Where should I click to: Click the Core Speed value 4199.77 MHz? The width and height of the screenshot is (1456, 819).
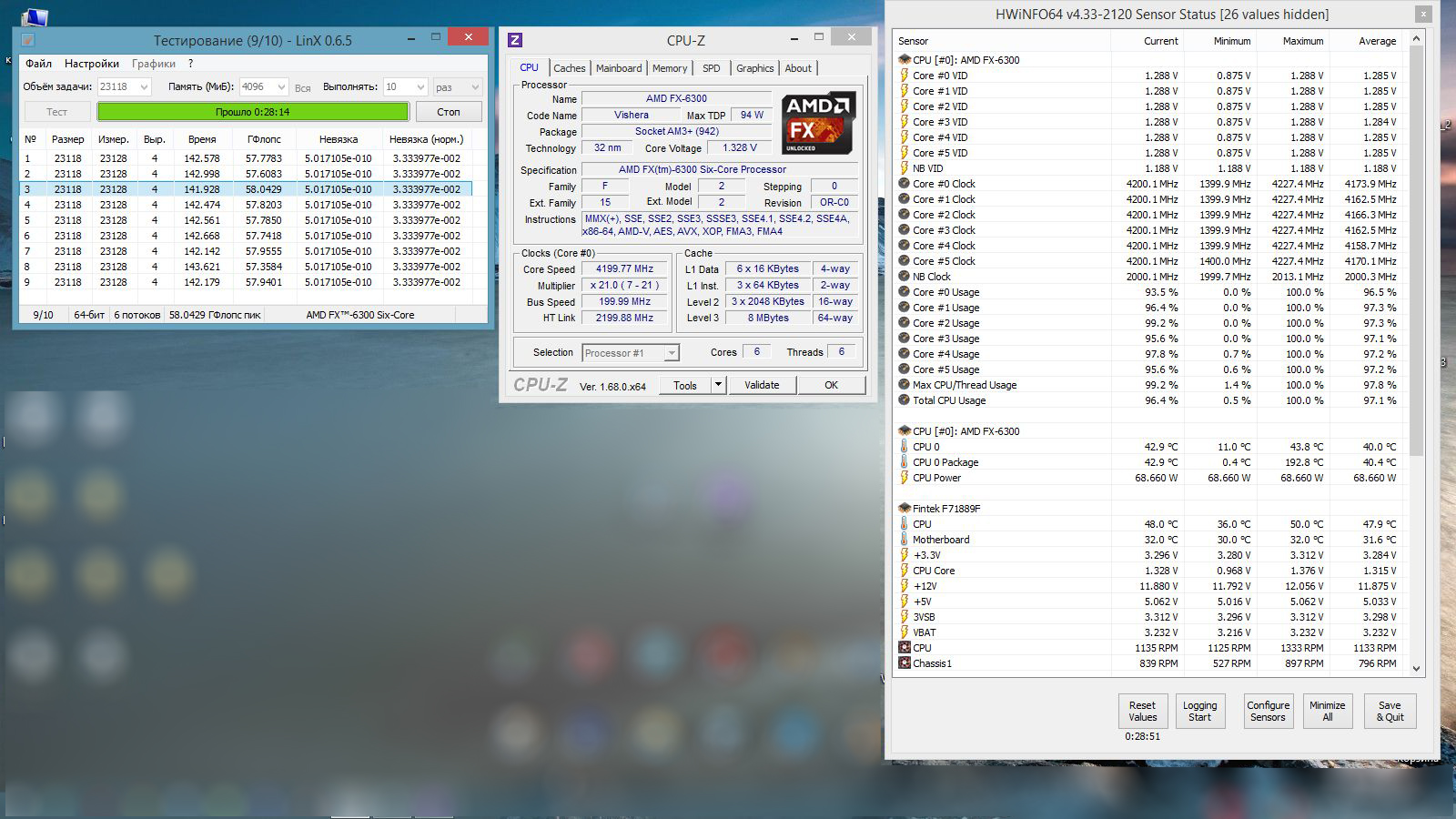pos(624,269)
